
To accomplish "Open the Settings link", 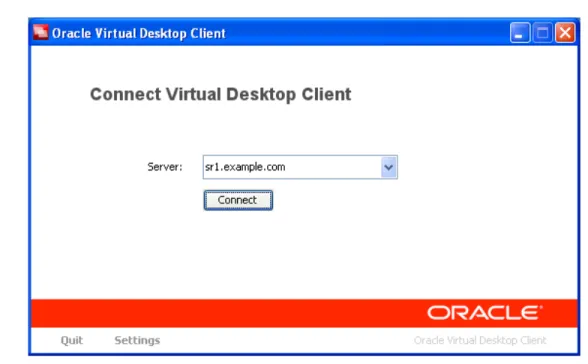I will 137,340.
